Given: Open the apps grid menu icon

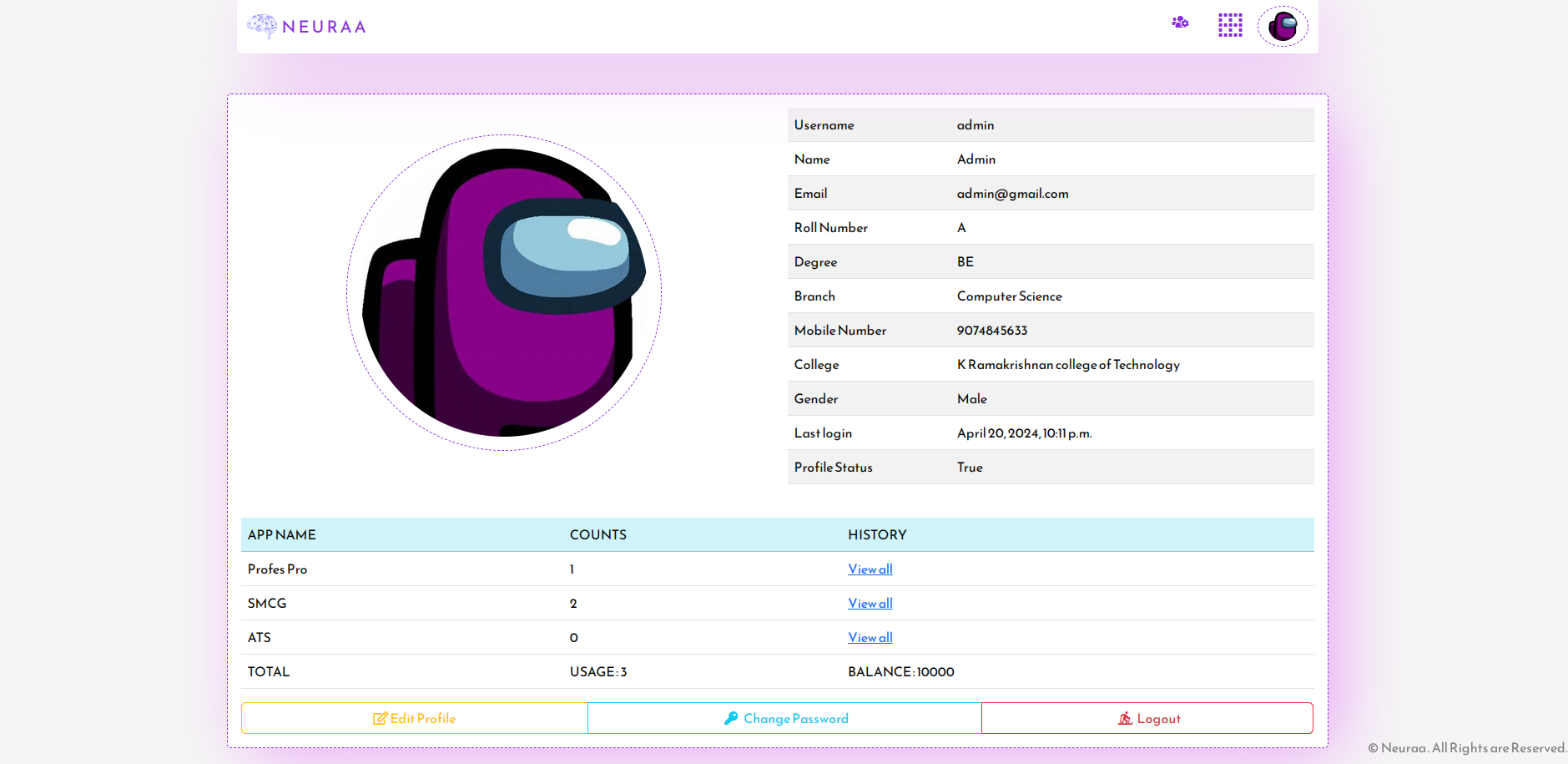Looking at the screenshot, I should click(1230, 25).
